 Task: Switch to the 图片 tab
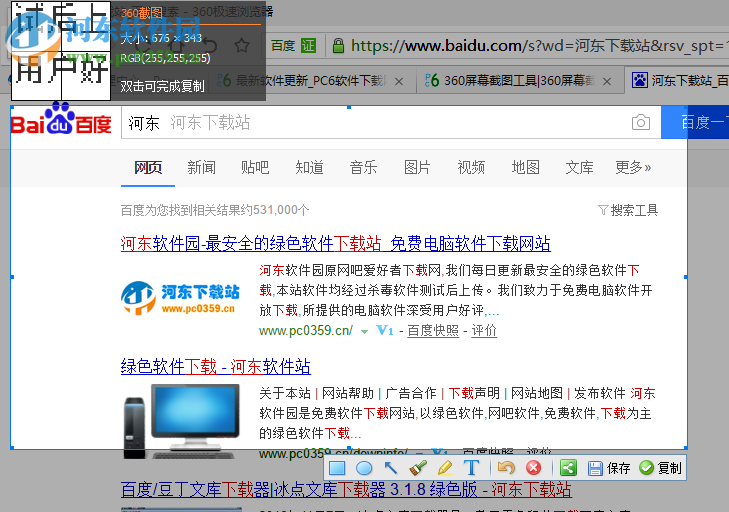[x=417, y=167]
